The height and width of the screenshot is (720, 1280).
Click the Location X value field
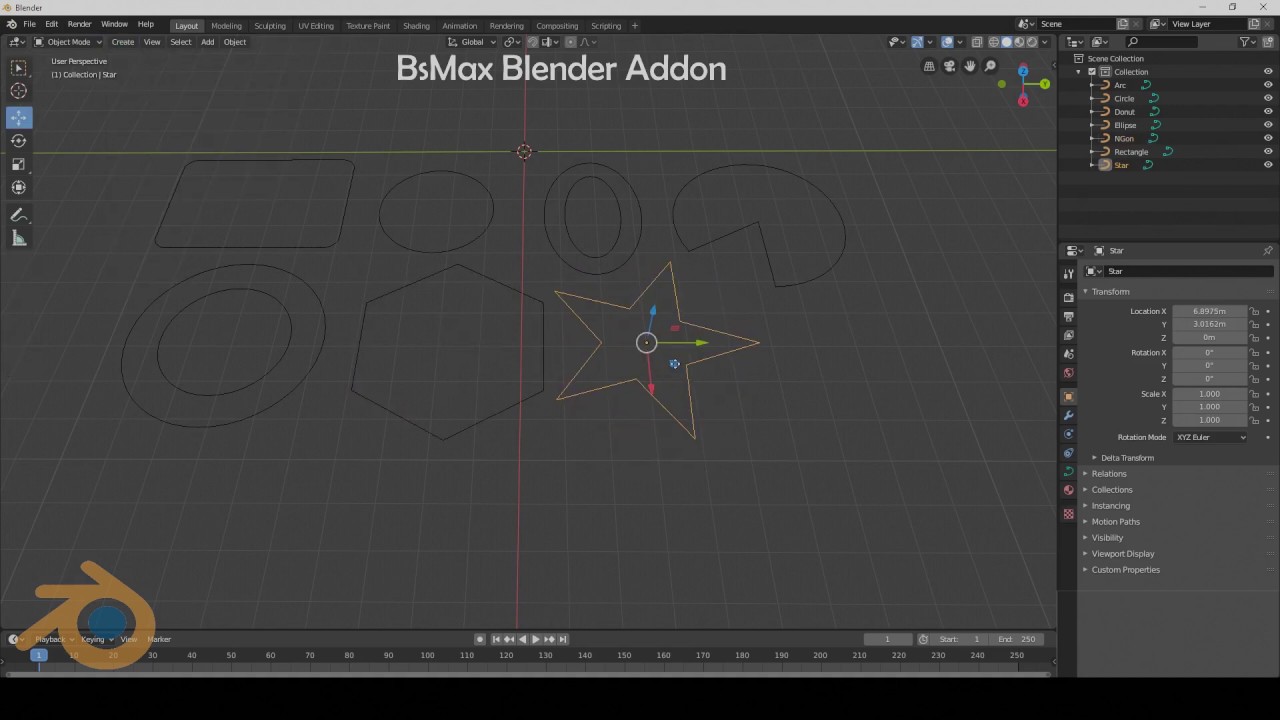point(1209,311)
